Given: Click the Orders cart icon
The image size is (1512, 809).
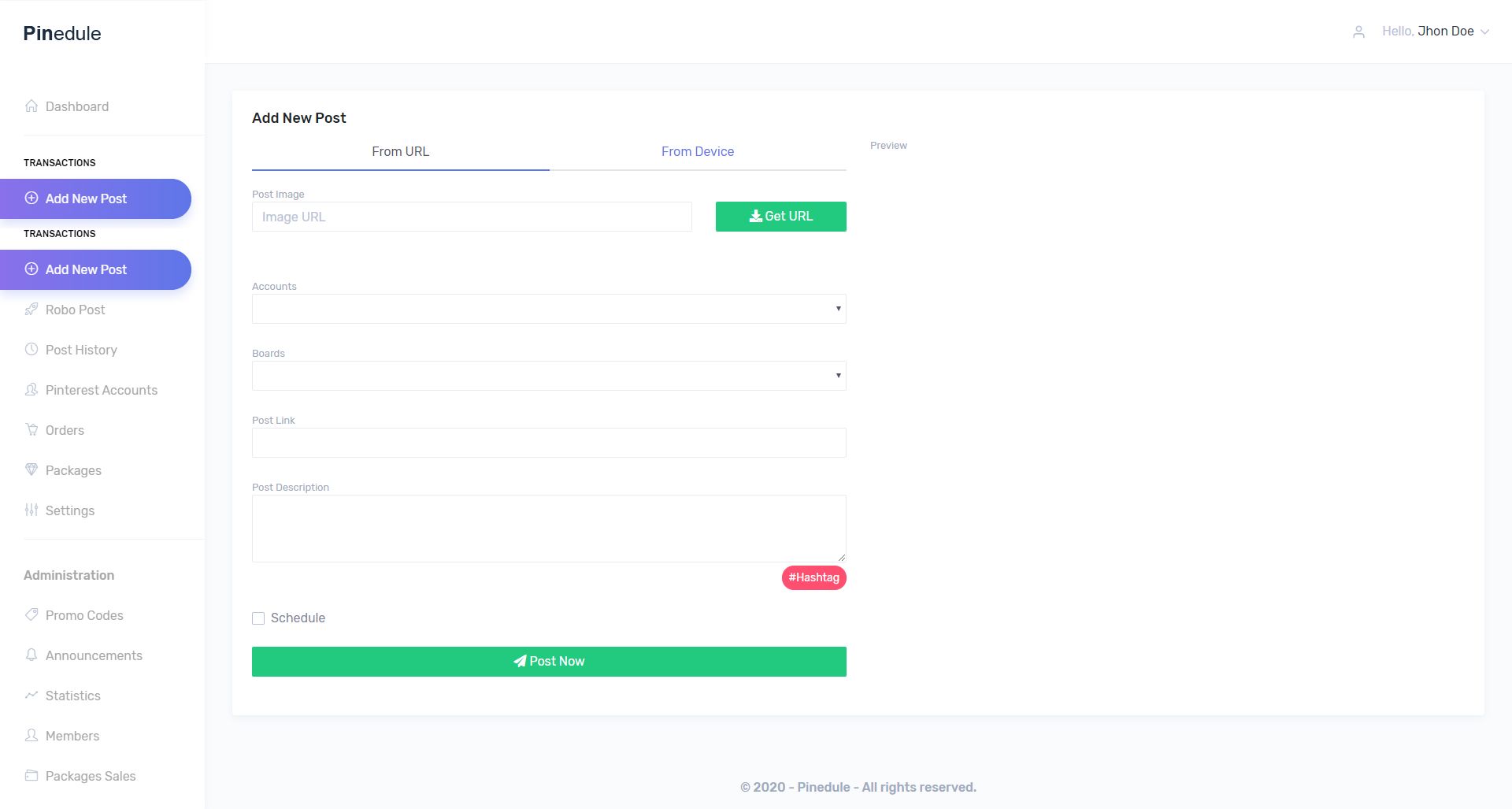Looking at the screenshot, I should tap(31, 429).
